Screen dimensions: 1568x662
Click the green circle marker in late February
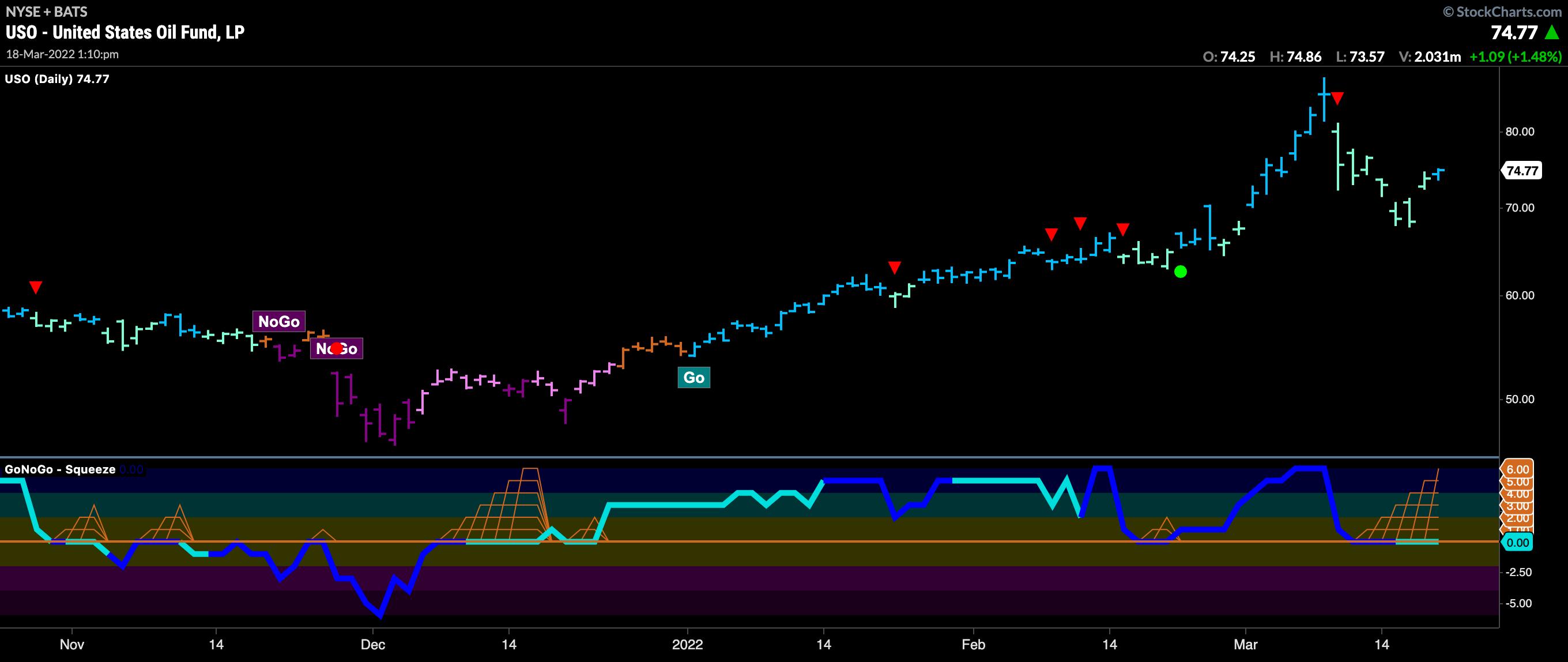[x=1179, y=272]
